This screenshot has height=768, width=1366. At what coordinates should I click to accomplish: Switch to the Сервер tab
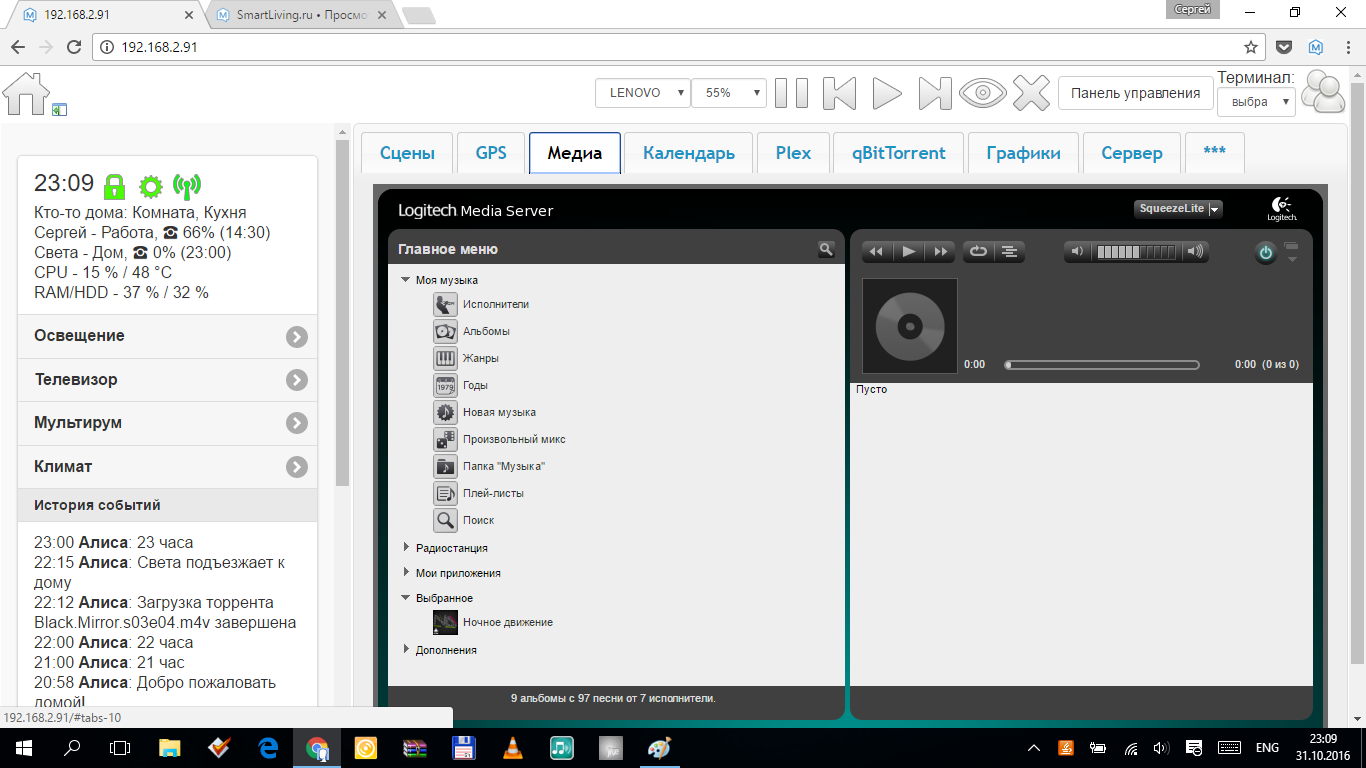tap(1132, 153)
